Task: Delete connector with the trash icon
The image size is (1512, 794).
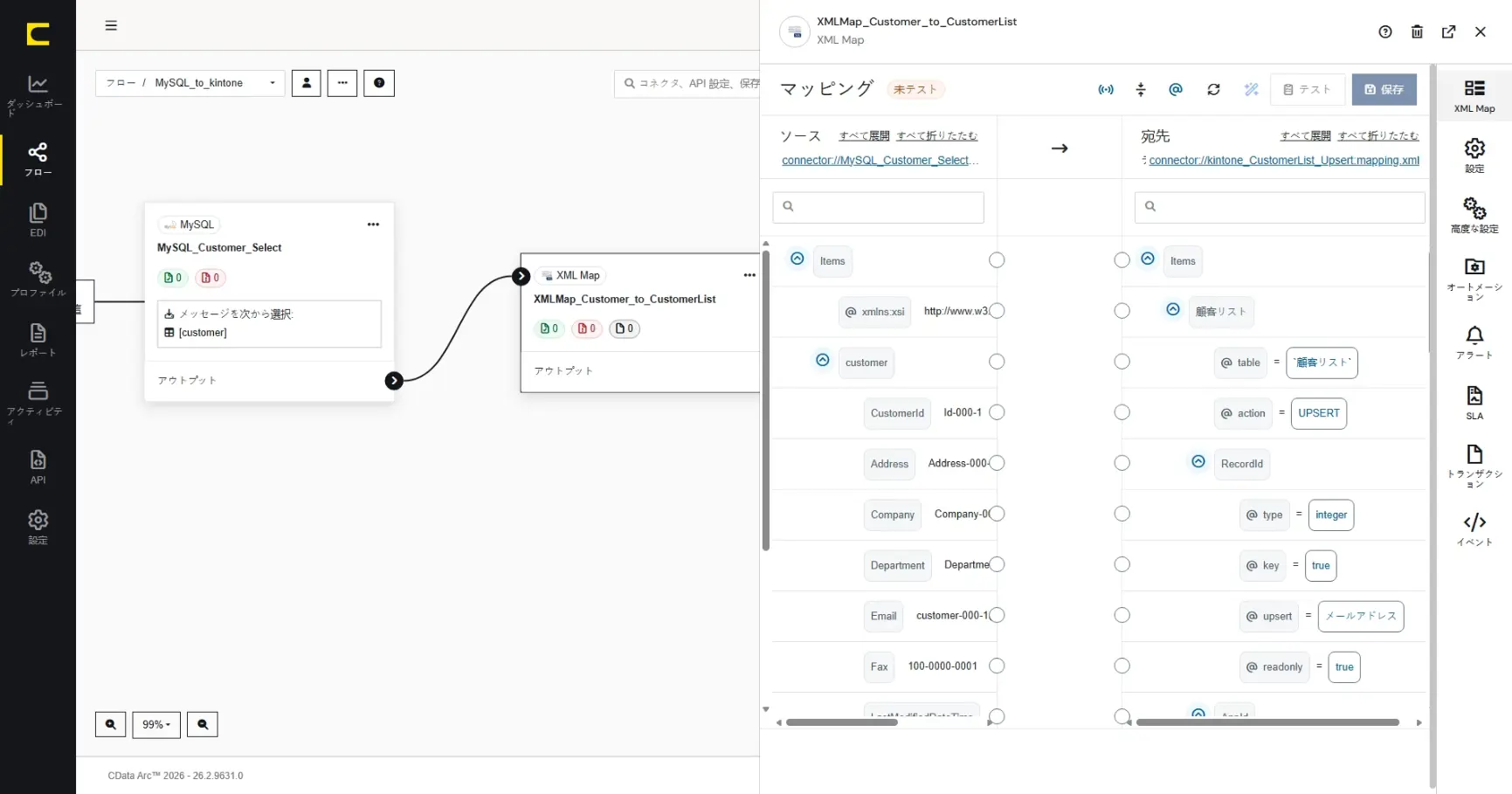Action: coord(1417,31)
